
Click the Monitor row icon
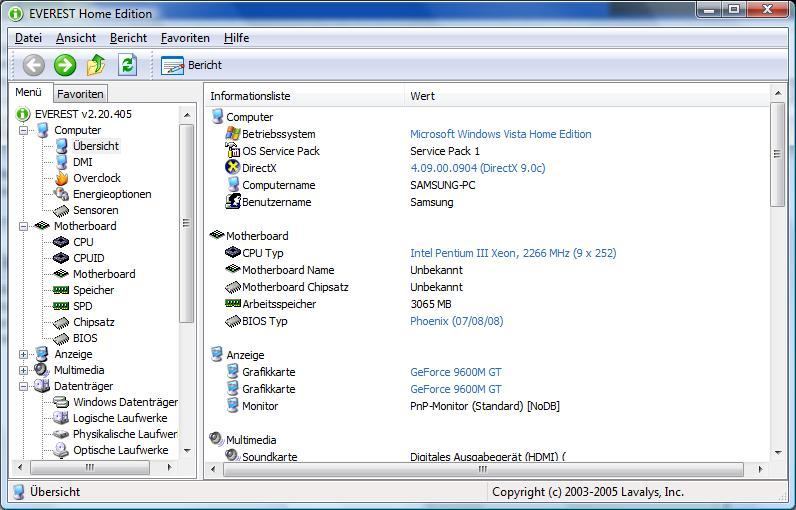point(233,405)
